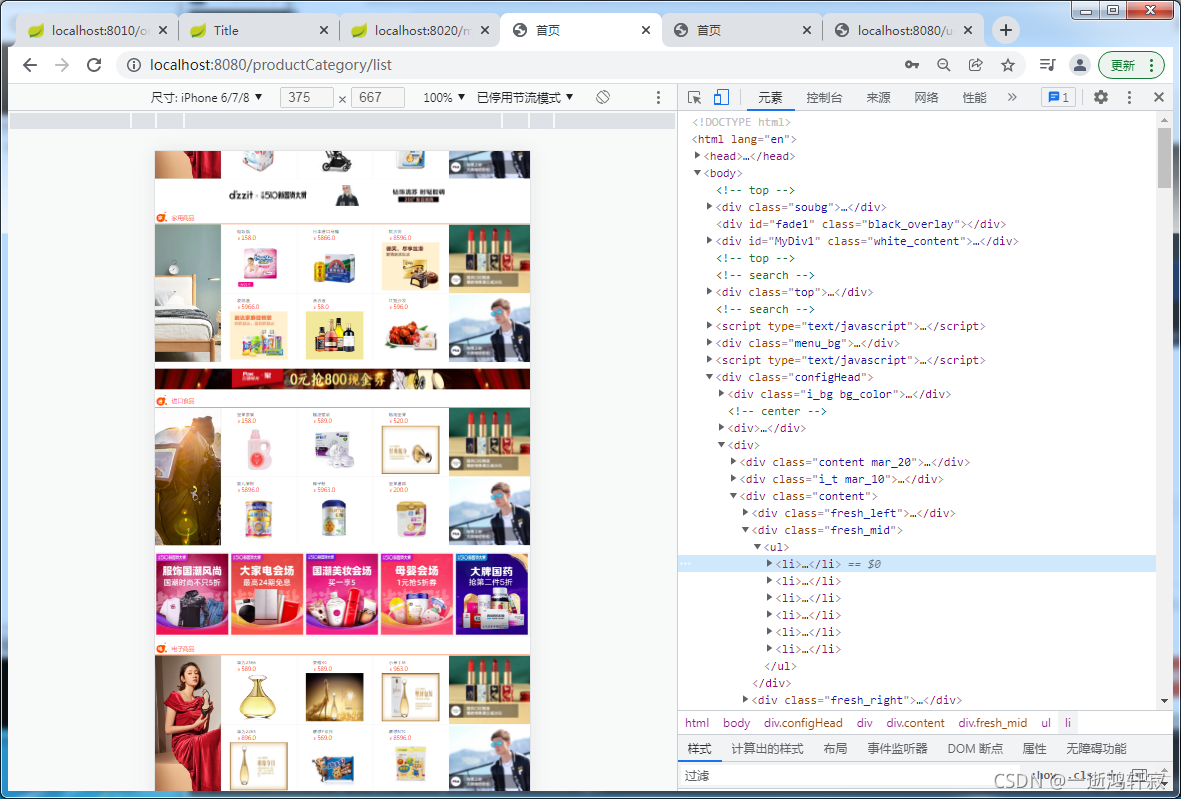Click the 过滤 styles filter field
This screenshot has height=799, width=1181.
pyautogui.click(x=851, y=776)
